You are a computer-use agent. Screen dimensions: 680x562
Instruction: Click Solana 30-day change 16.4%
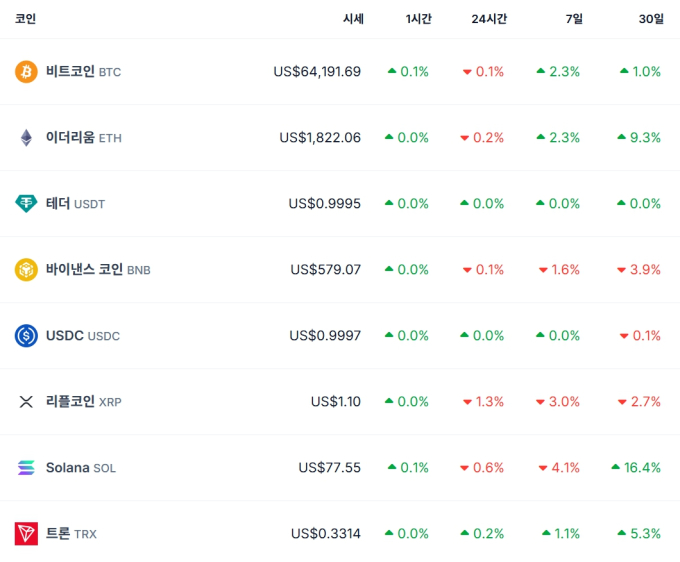tap(636, 467)
